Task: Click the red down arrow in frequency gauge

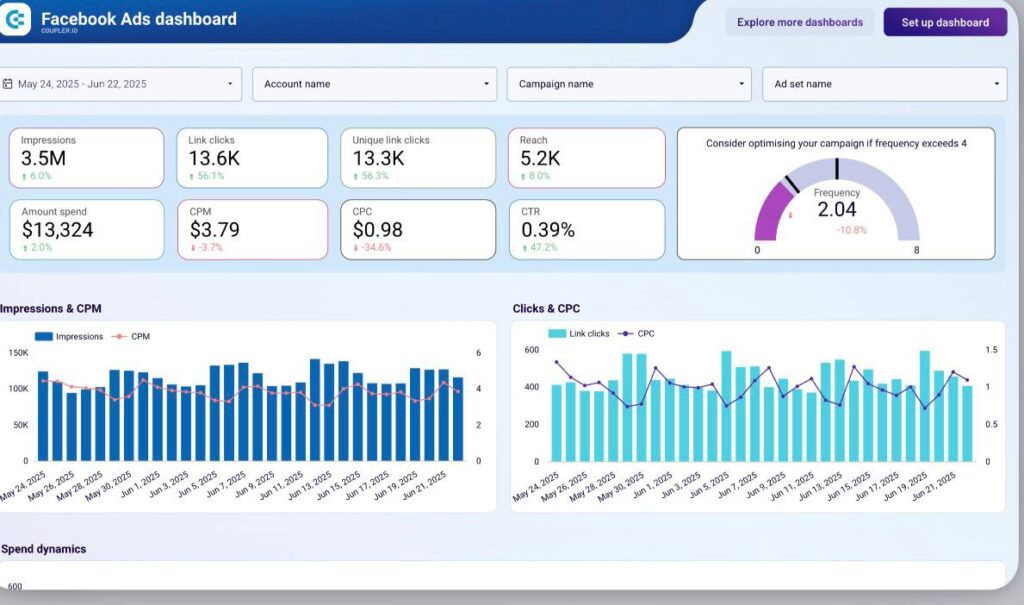Action: [791, 214]
